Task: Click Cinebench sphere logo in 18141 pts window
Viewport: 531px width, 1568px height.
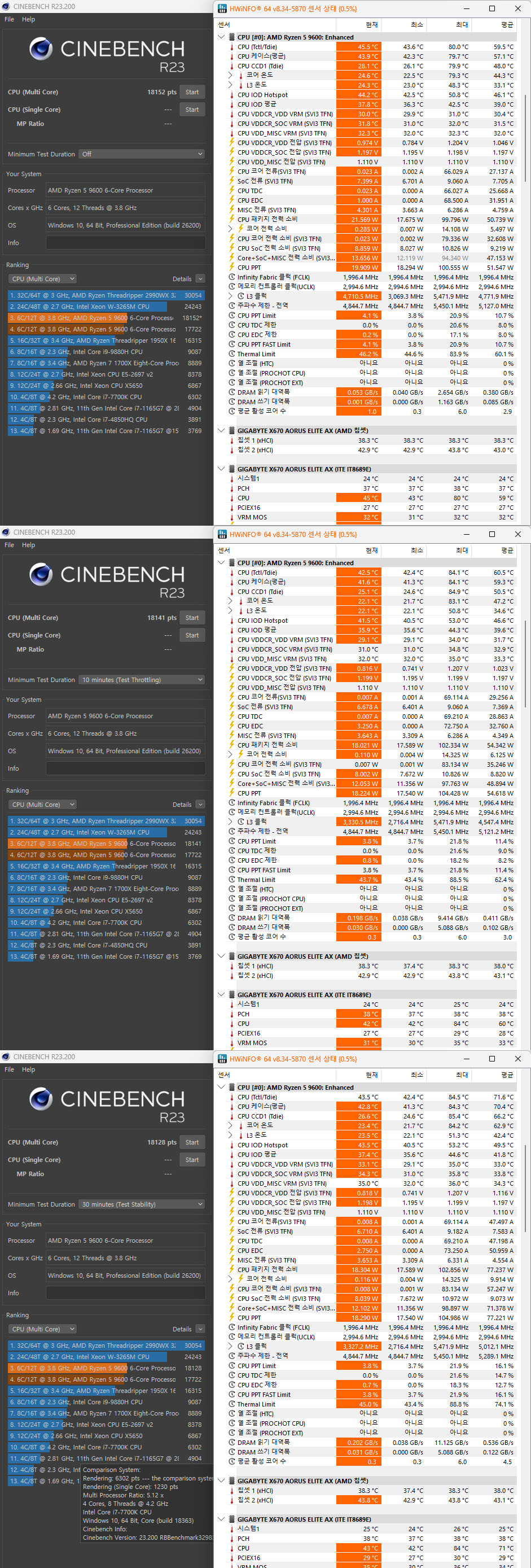Action: 41,574
